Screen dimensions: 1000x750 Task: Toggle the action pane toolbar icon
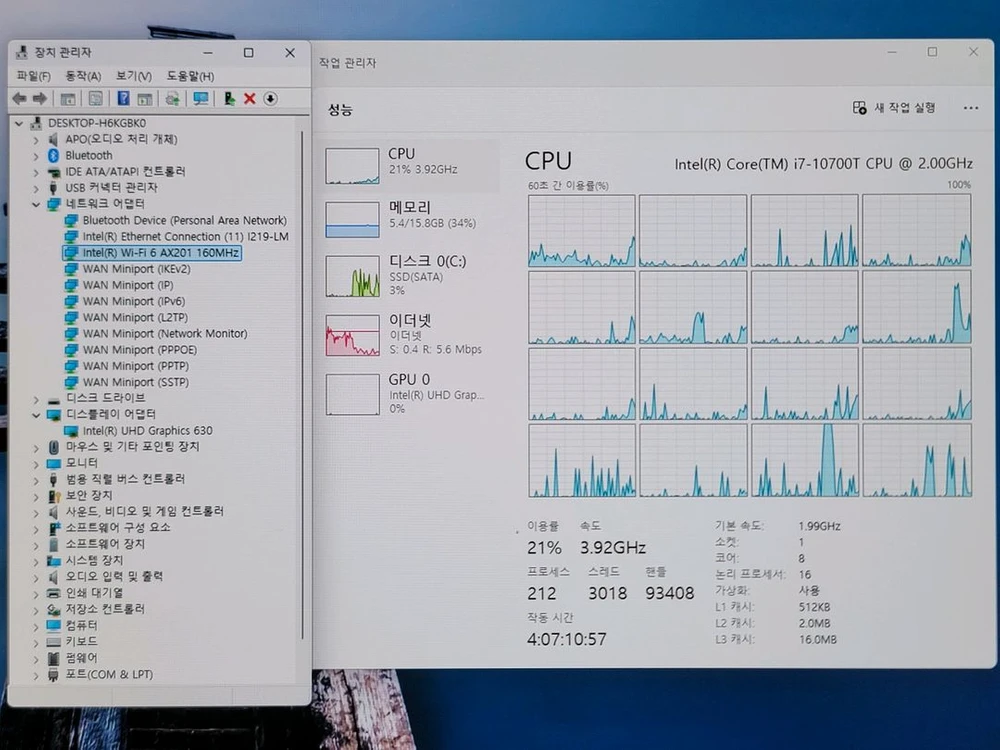click(x=145, y=99)
